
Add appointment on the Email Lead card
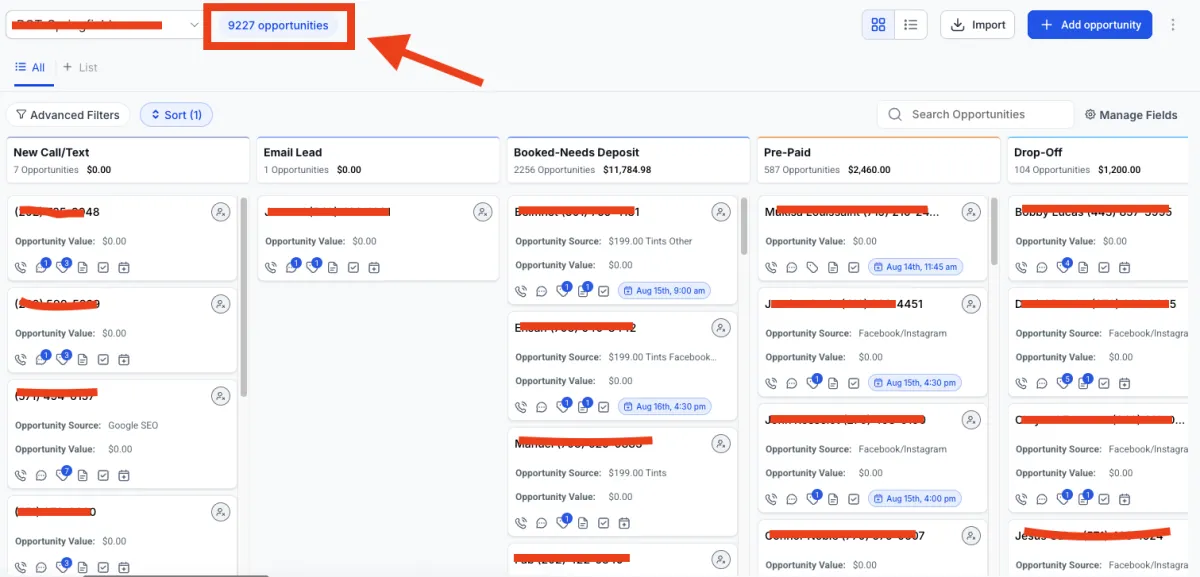[x=374, y=267]
